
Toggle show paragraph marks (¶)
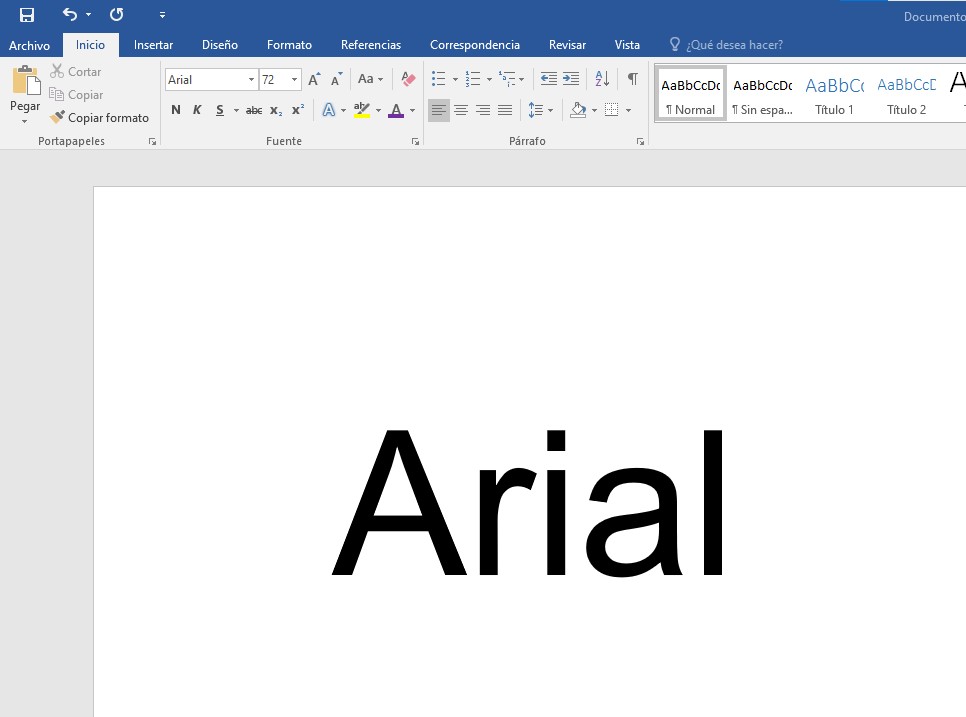[x=632, y=79]
